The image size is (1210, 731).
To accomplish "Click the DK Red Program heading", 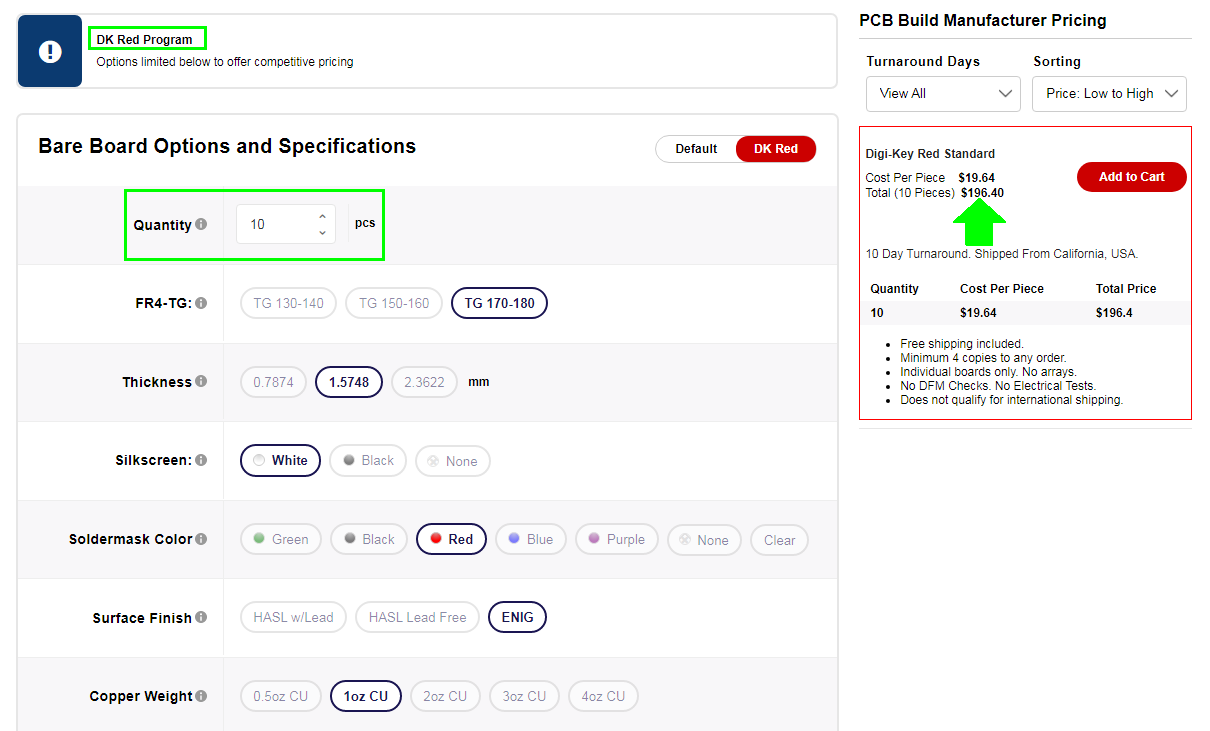I will [x=145, y=40].
